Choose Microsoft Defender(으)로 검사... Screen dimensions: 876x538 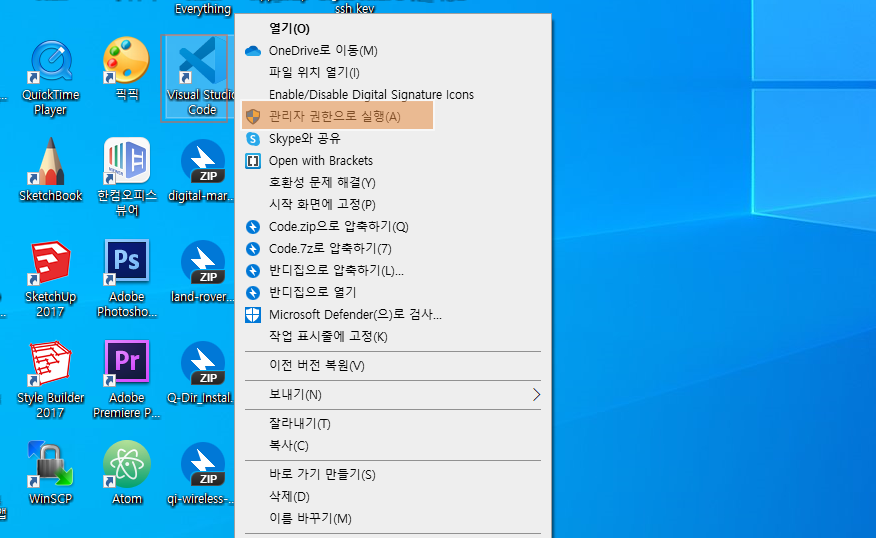(393, 315)
